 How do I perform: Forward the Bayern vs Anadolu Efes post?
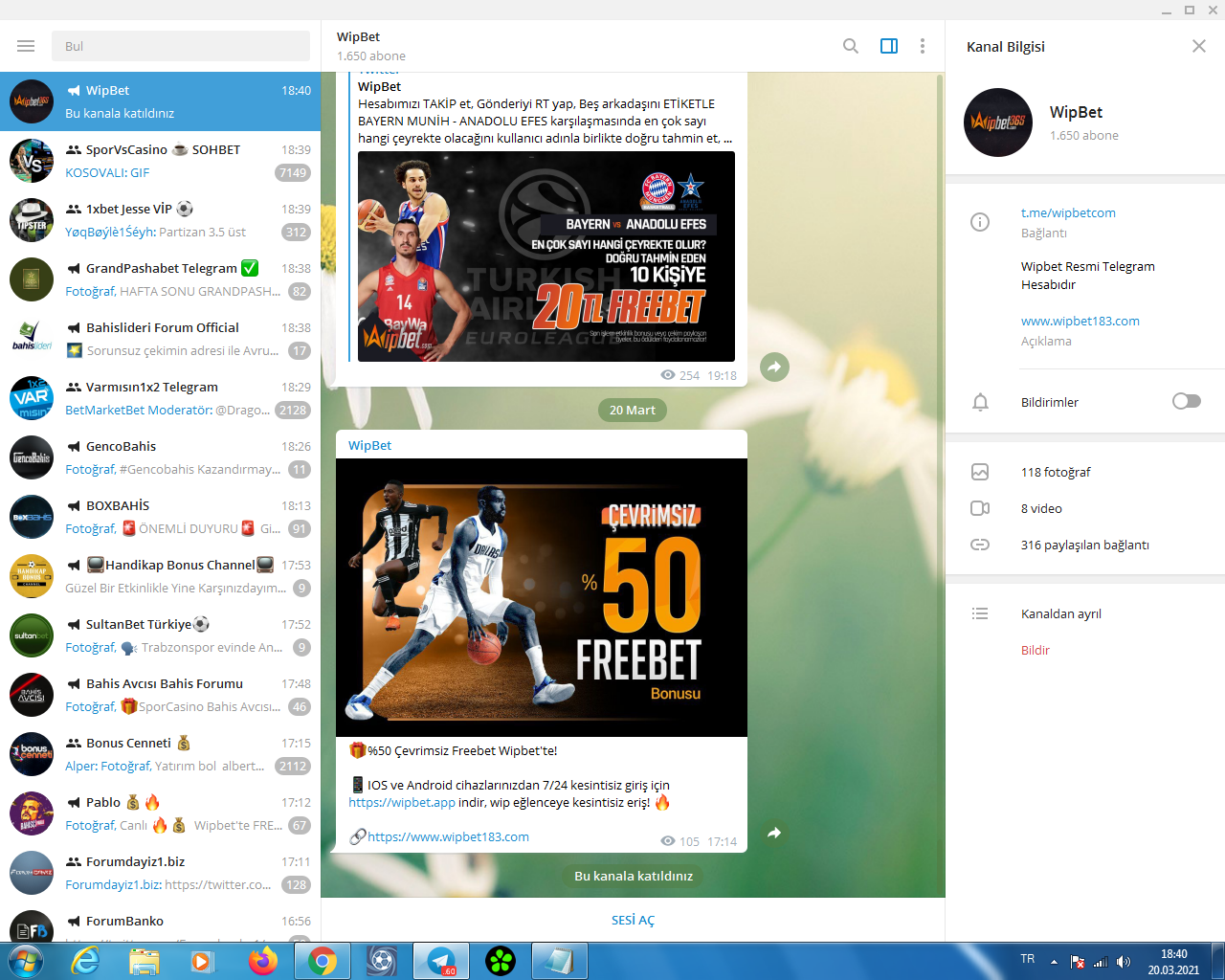[774, 367]
